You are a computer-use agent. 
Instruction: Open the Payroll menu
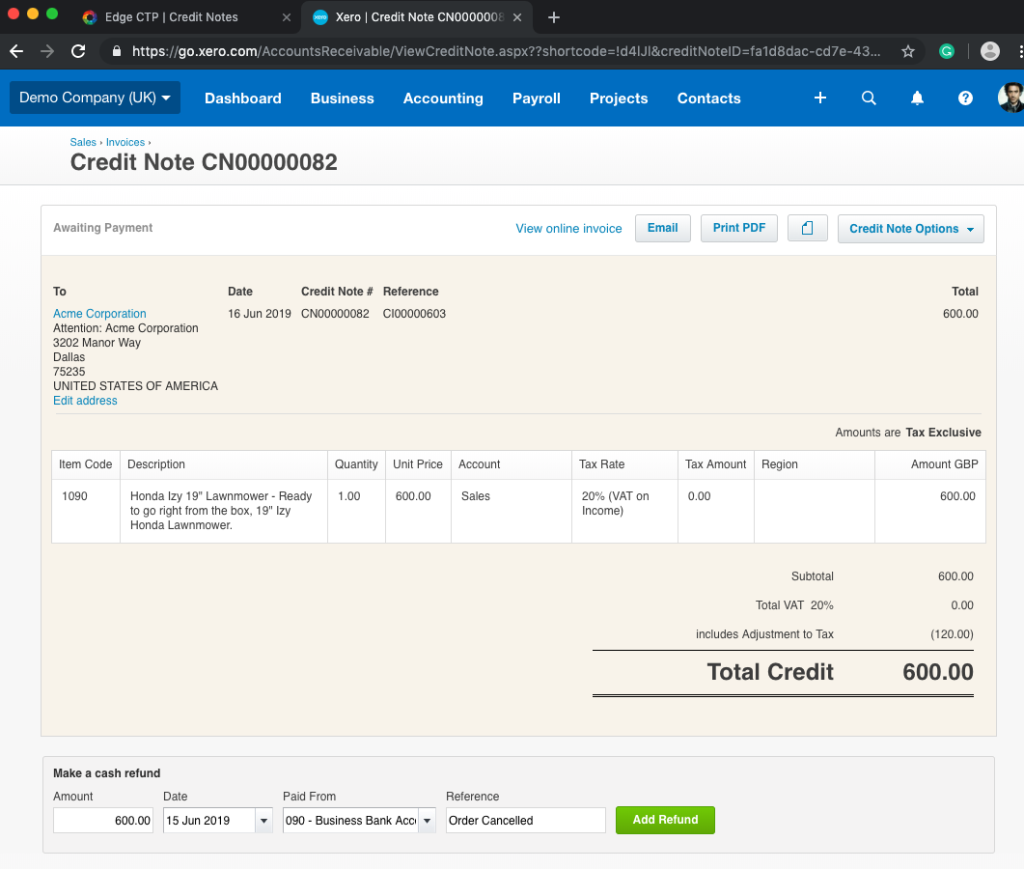pos(536,99)
